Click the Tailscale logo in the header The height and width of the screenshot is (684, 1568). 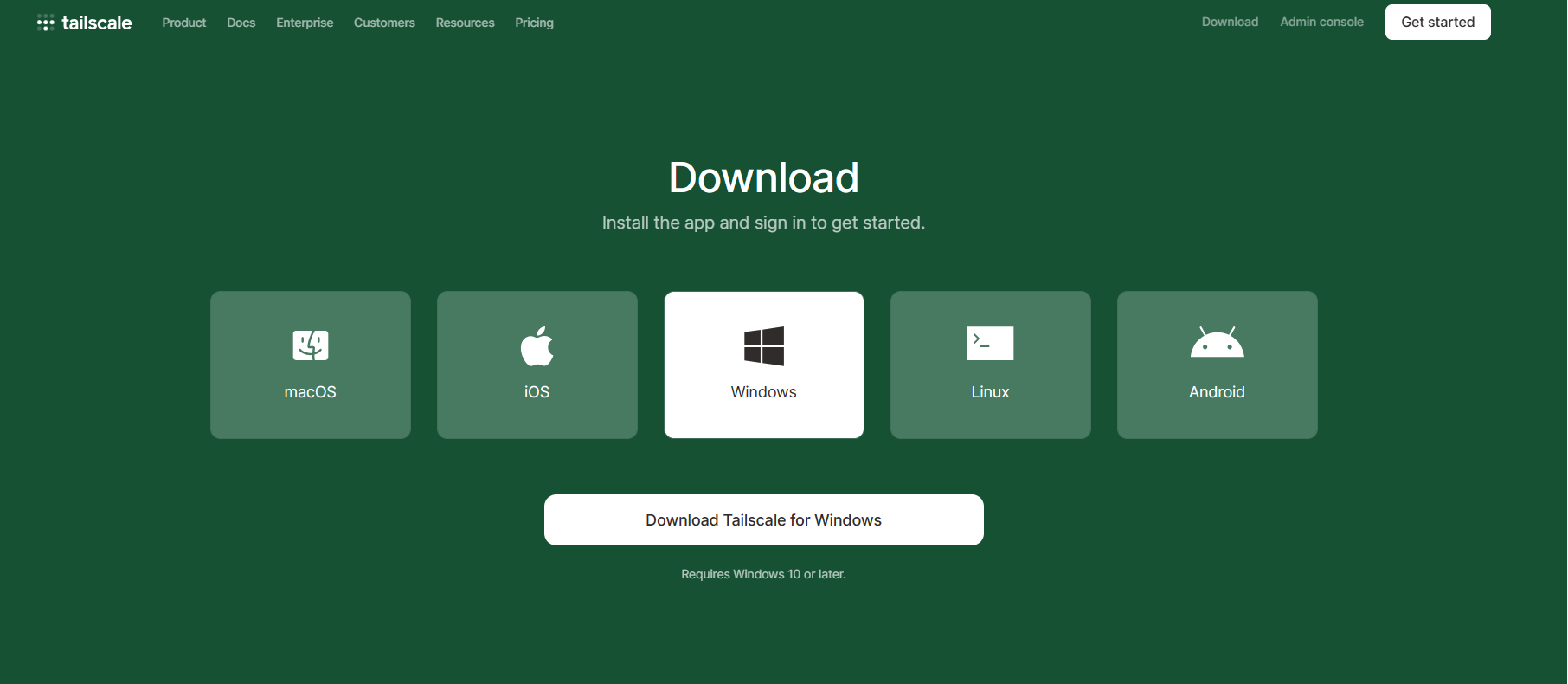pos(84,23)
